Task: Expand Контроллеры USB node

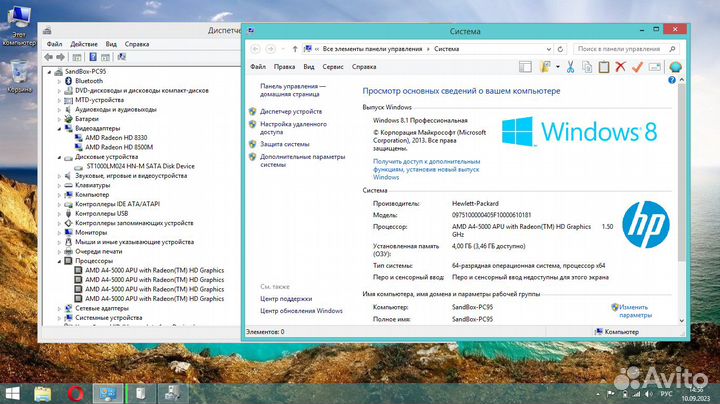Action: pyautogui.click(x=59, y=214)
